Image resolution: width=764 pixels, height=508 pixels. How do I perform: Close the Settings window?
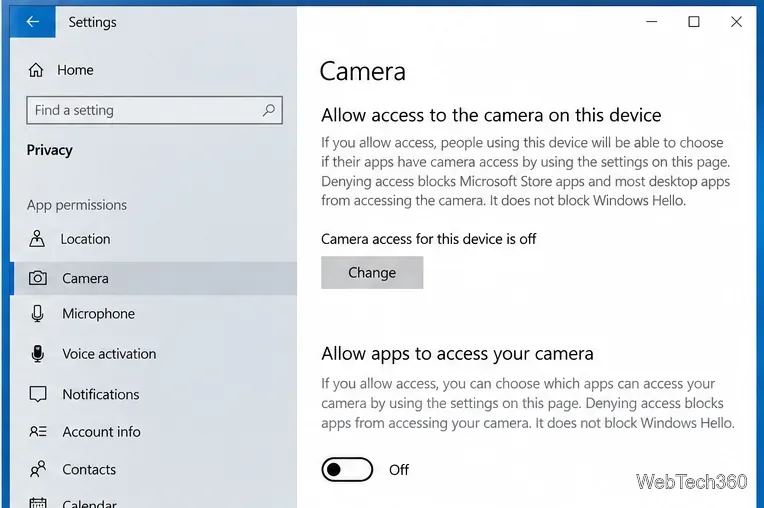pyautogui.click(x=736, y=21)
